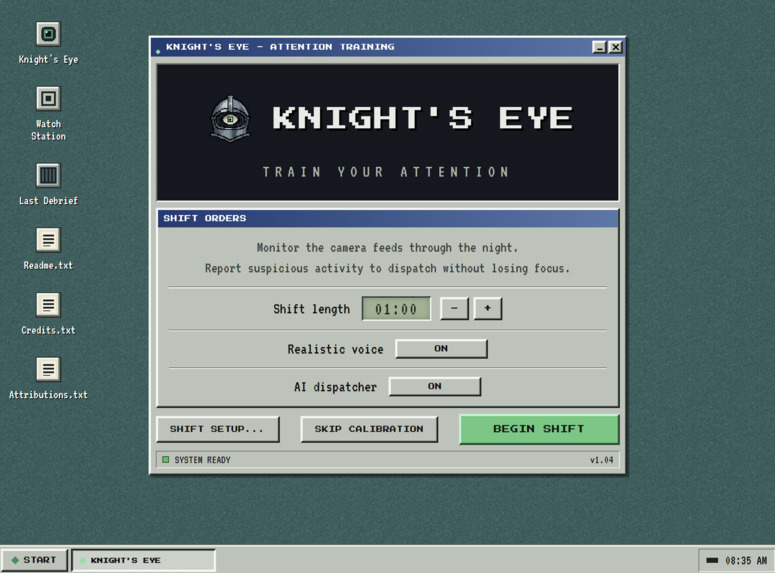
Task: Open the Shift Setup... dialog
Action: point(217,429)
